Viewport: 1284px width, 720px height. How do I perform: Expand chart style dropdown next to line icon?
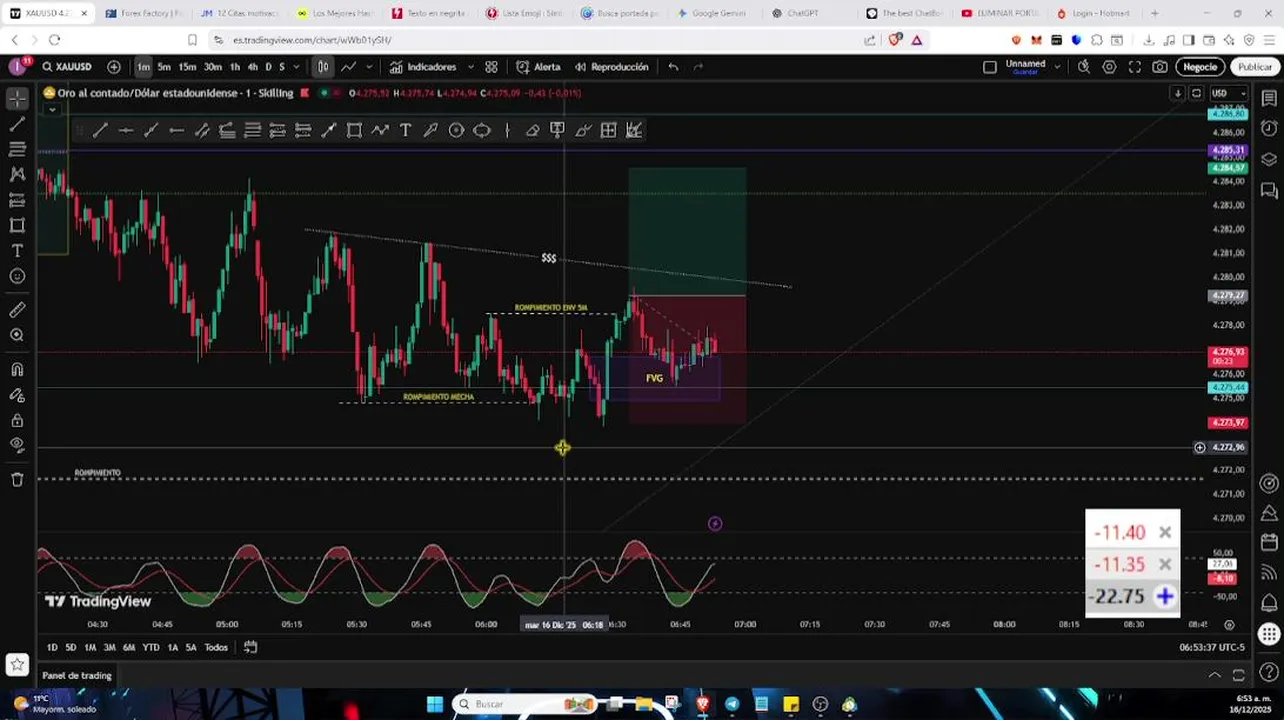click(369, 67)
